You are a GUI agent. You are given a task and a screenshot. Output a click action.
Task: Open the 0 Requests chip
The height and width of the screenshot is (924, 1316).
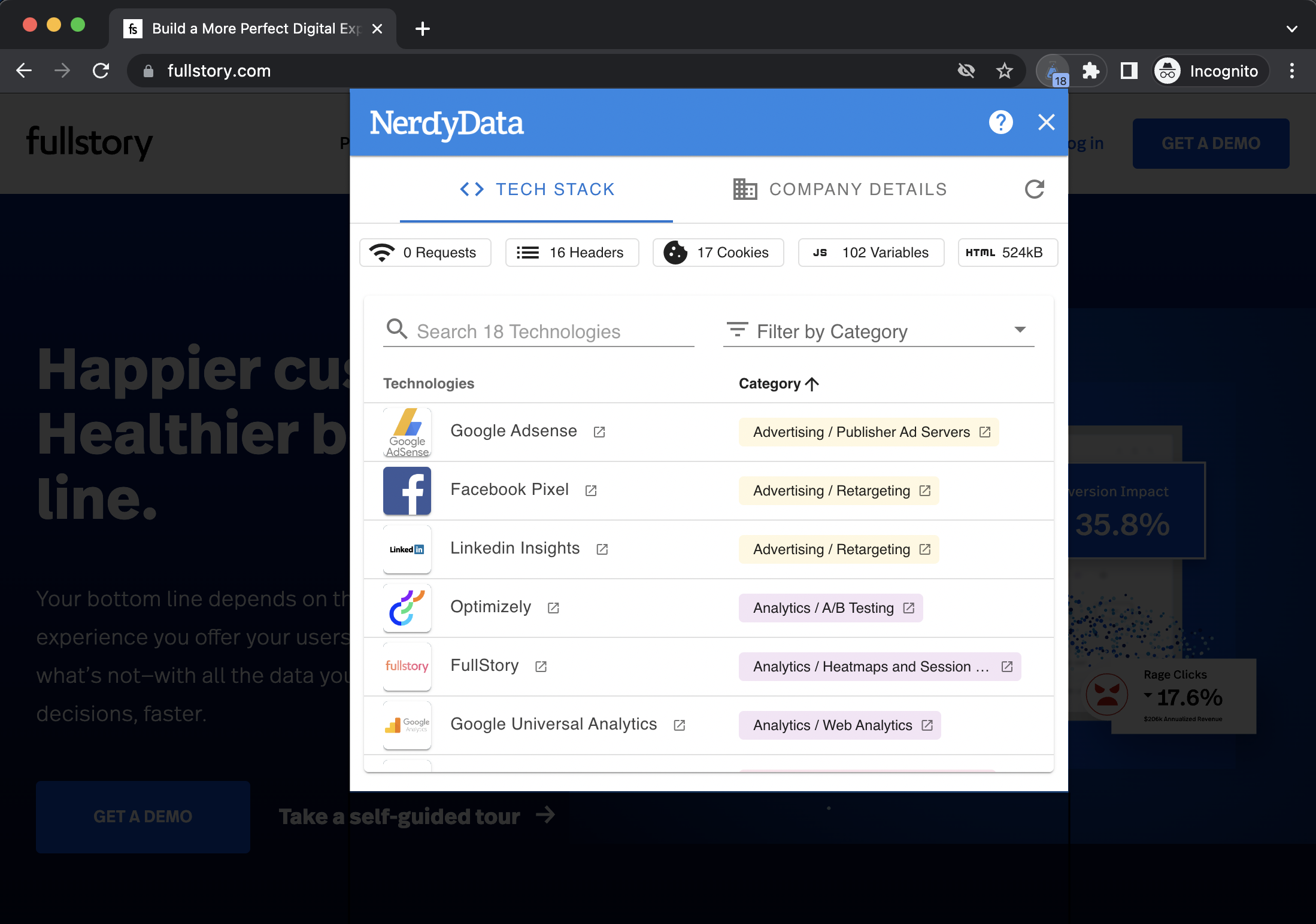(425, 253)
